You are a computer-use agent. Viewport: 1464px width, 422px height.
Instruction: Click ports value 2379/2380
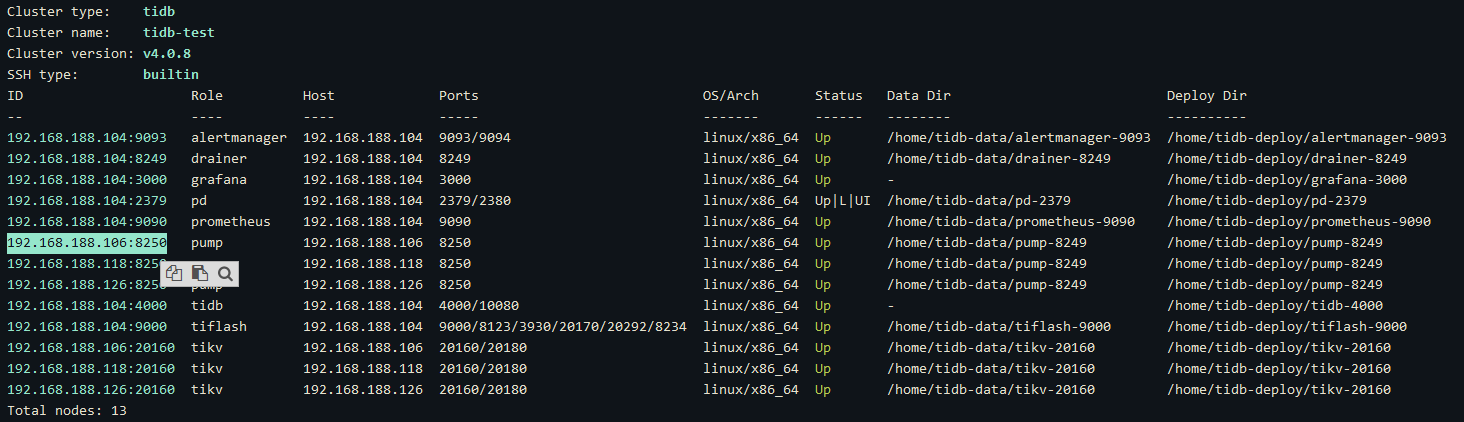pos(475,201)
